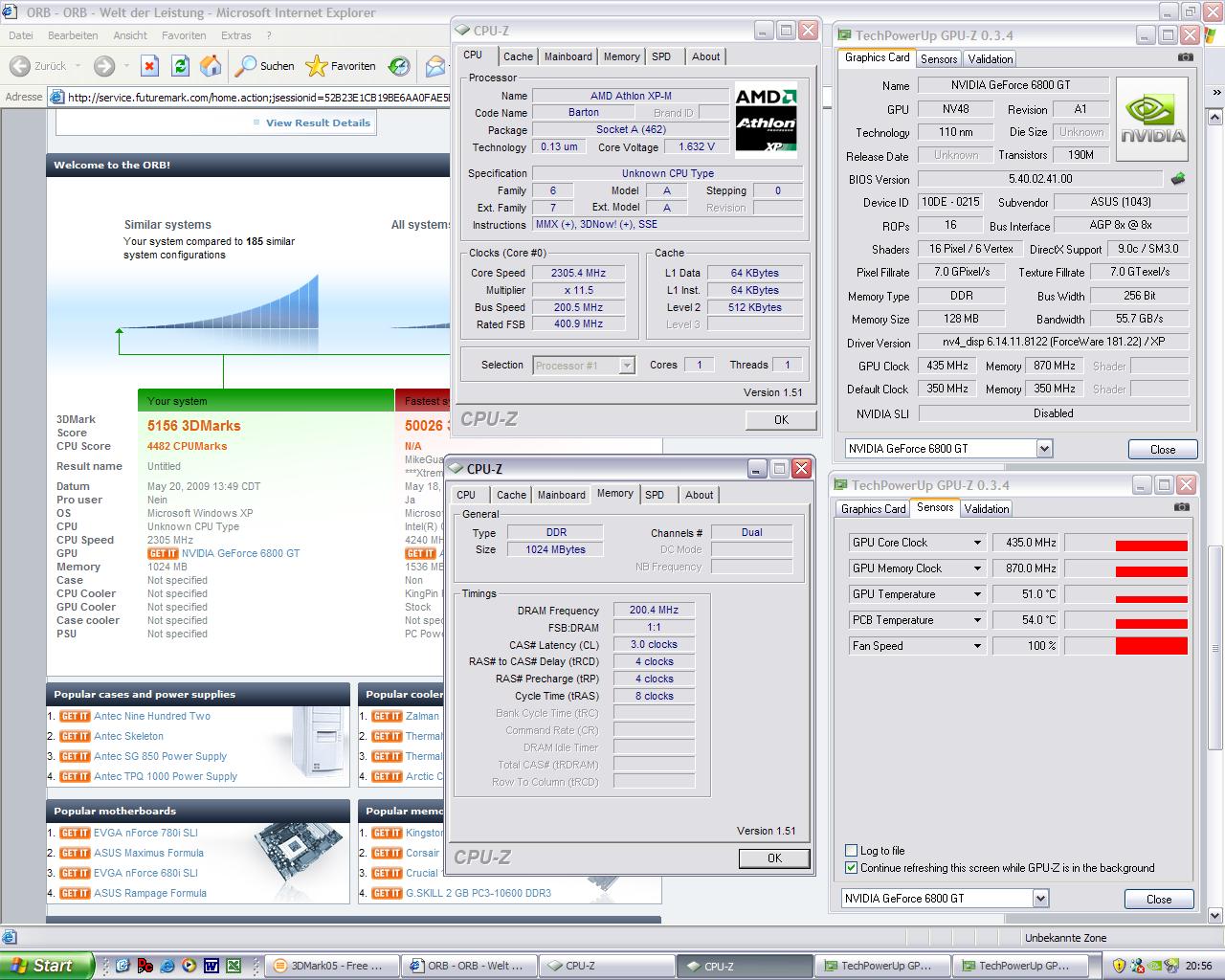Open the PCB Temperature sensor dropdown

(977, 620)
